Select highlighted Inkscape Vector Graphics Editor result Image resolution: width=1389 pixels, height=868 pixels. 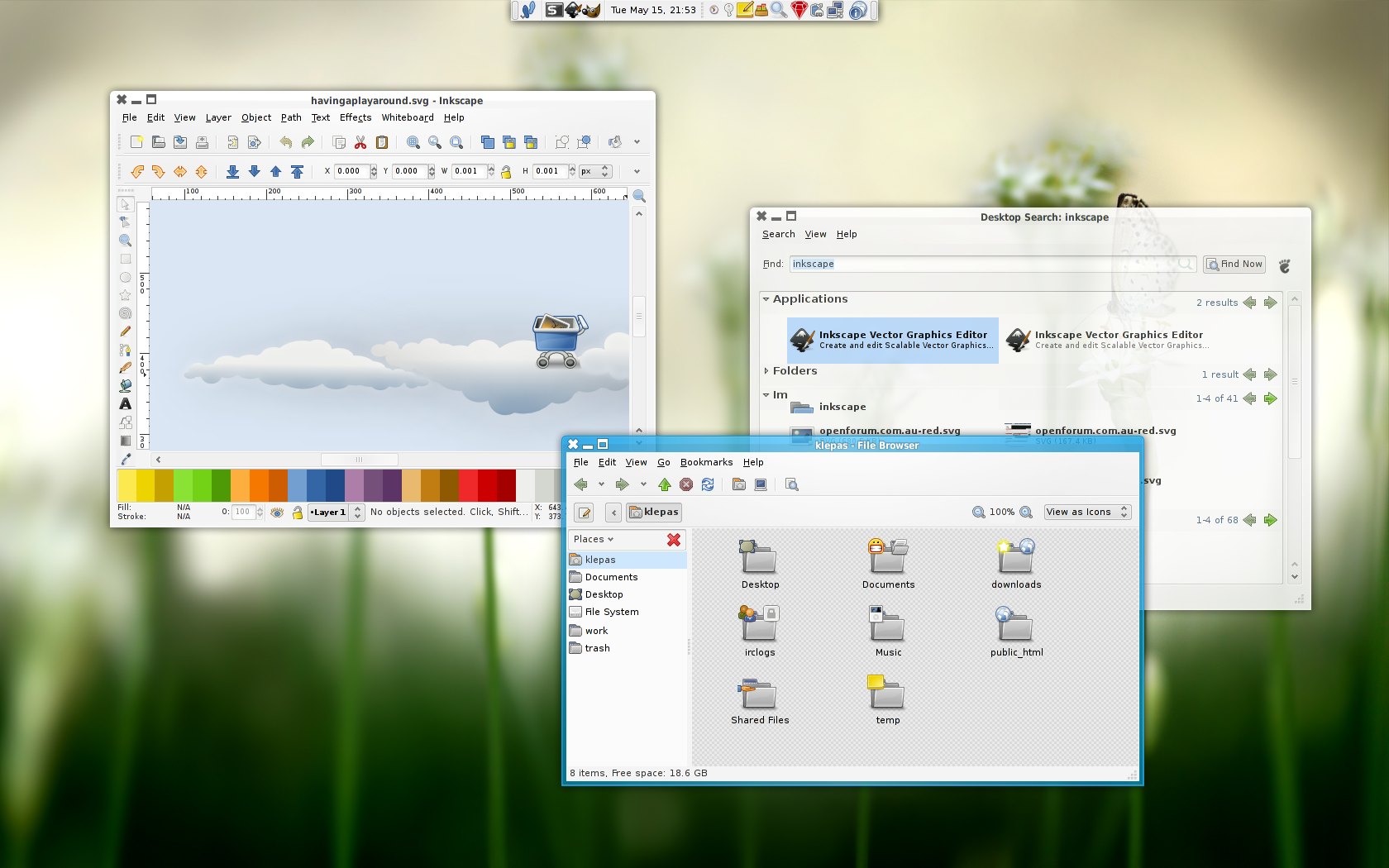pos(893,340)
